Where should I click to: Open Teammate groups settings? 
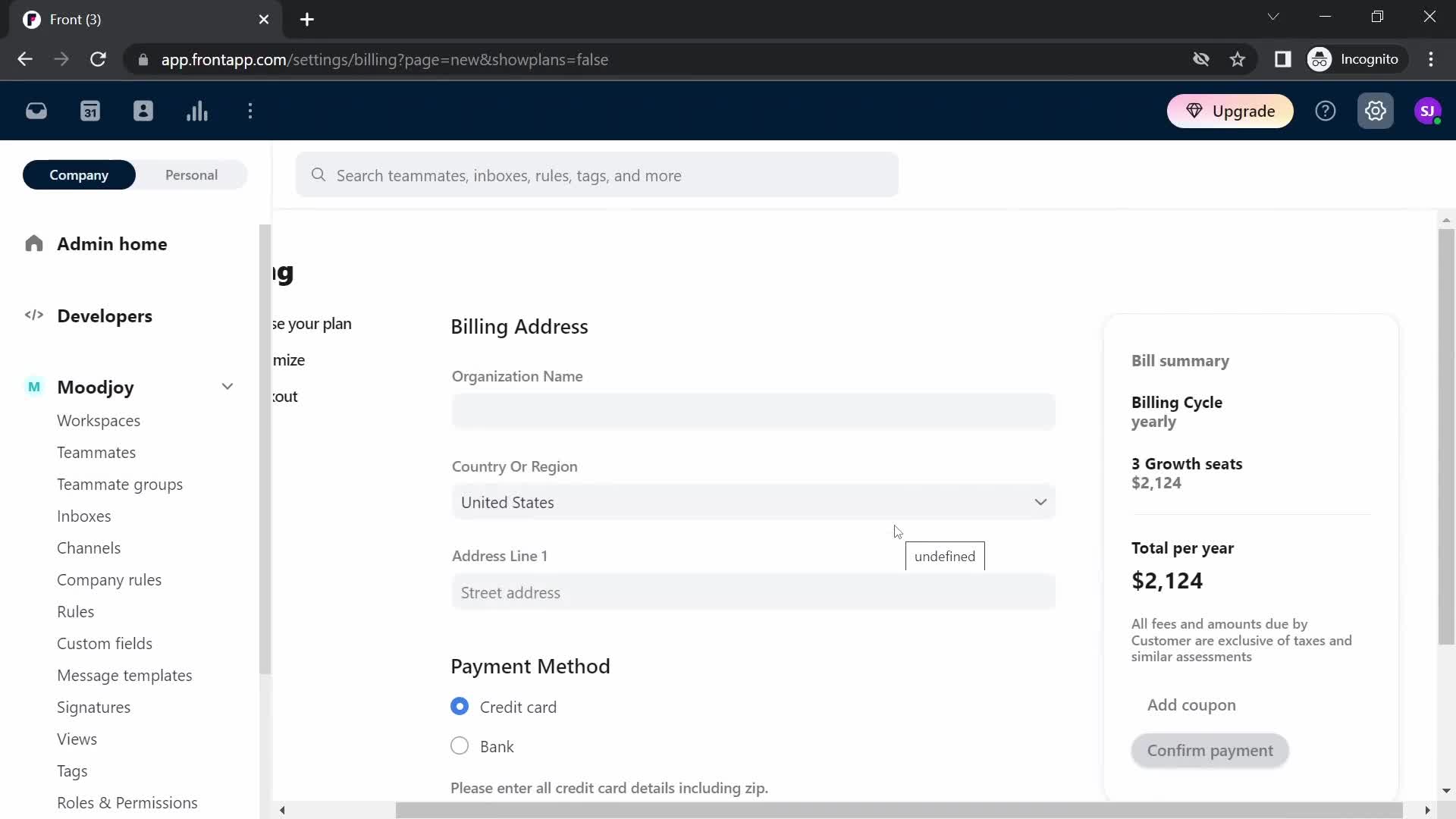pos(120,485)
